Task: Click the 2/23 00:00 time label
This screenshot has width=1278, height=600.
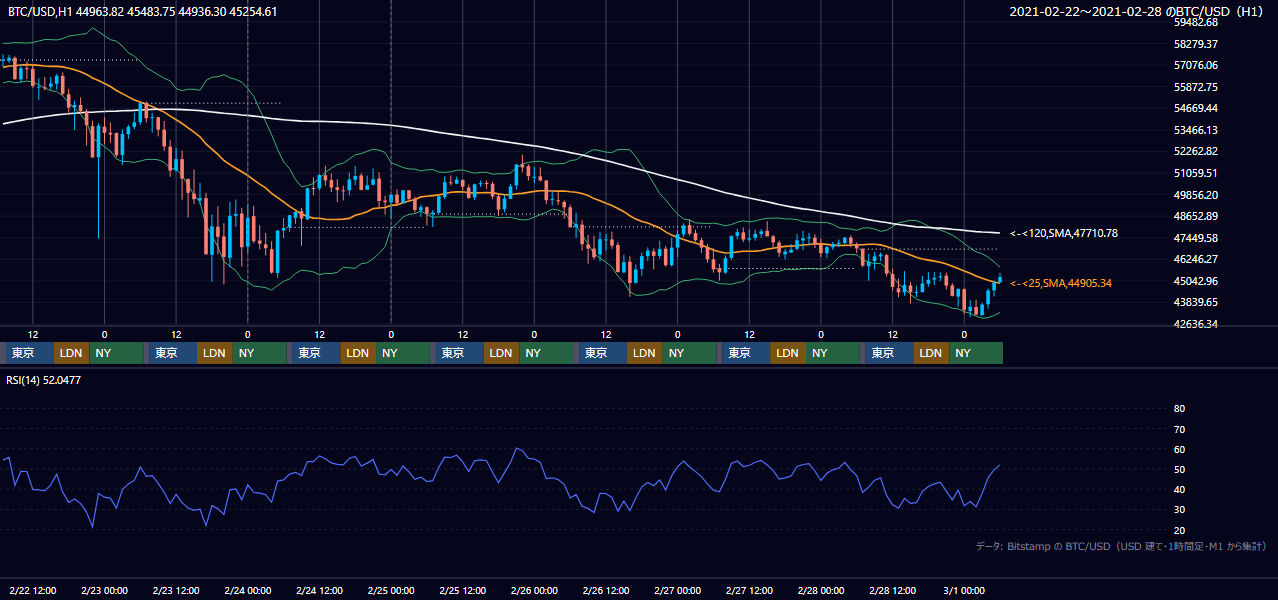Action: pyautogui.click(x=104, y=590)
